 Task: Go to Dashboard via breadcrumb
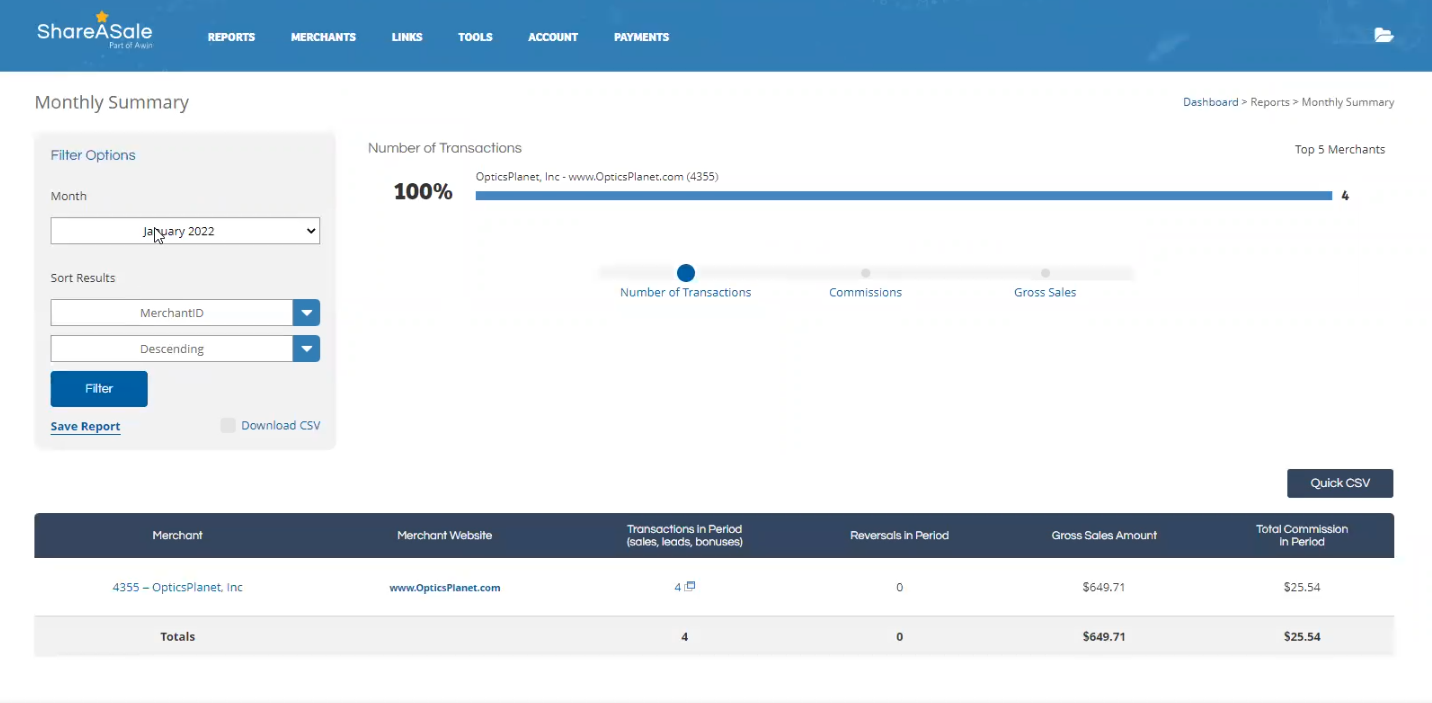tap(1210, 102)
